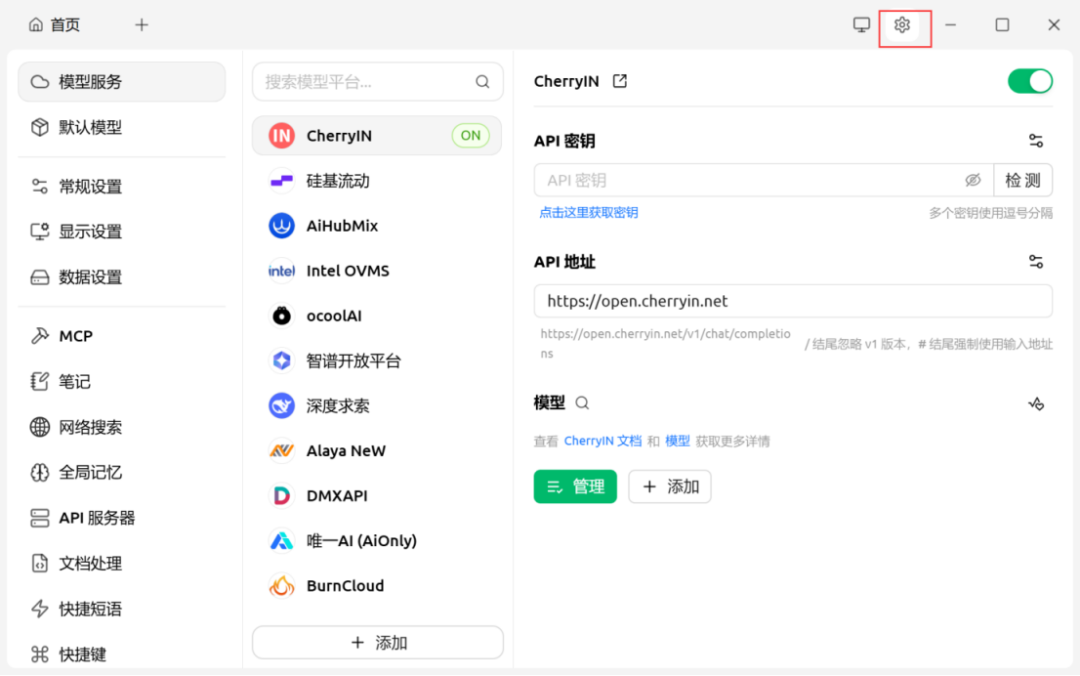The image size is (1080, 676).
Task: Open MCP settings section
Action: [x=122, y=336]
